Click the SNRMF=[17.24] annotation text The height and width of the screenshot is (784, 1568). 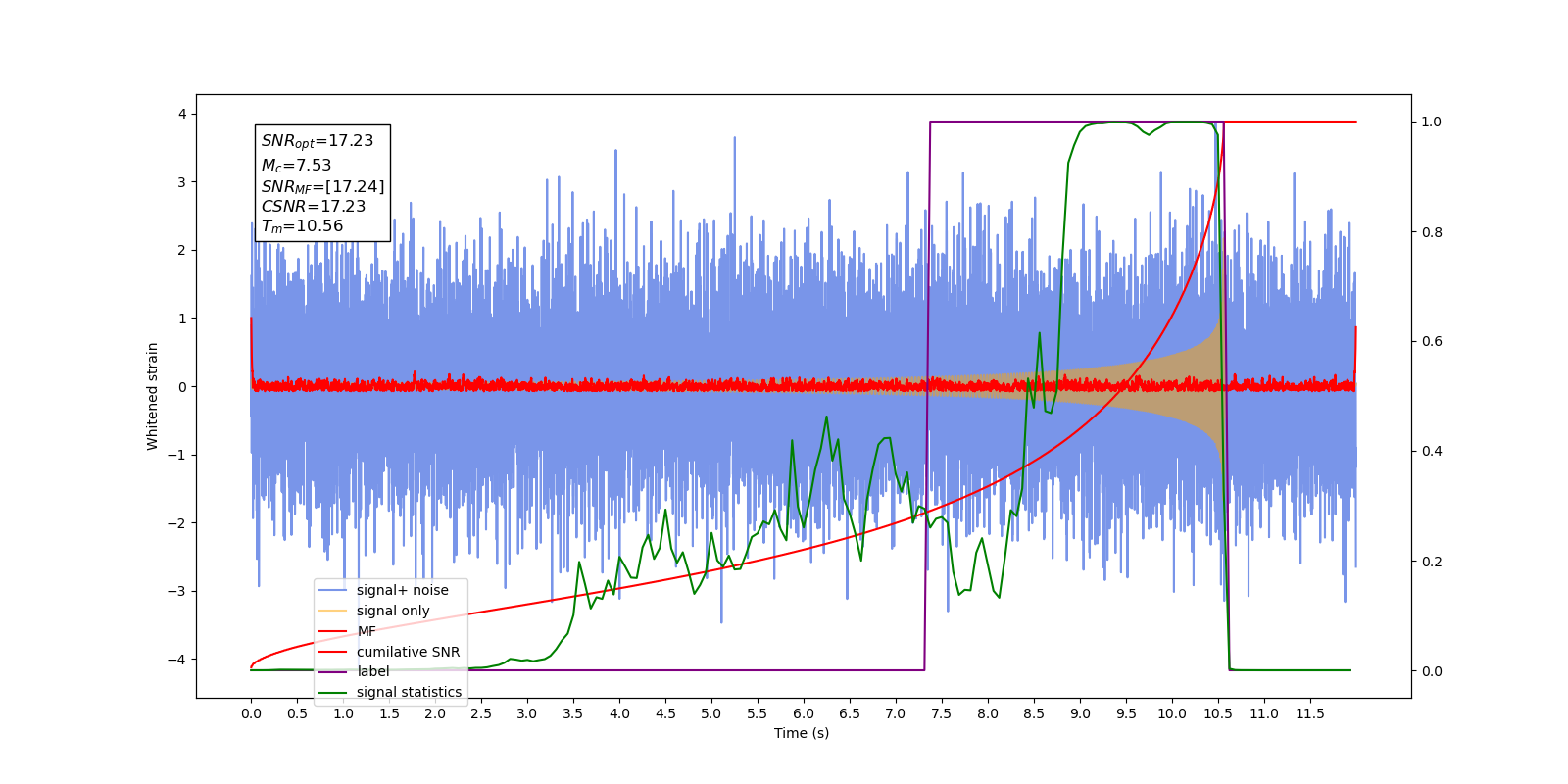[322, 186]
